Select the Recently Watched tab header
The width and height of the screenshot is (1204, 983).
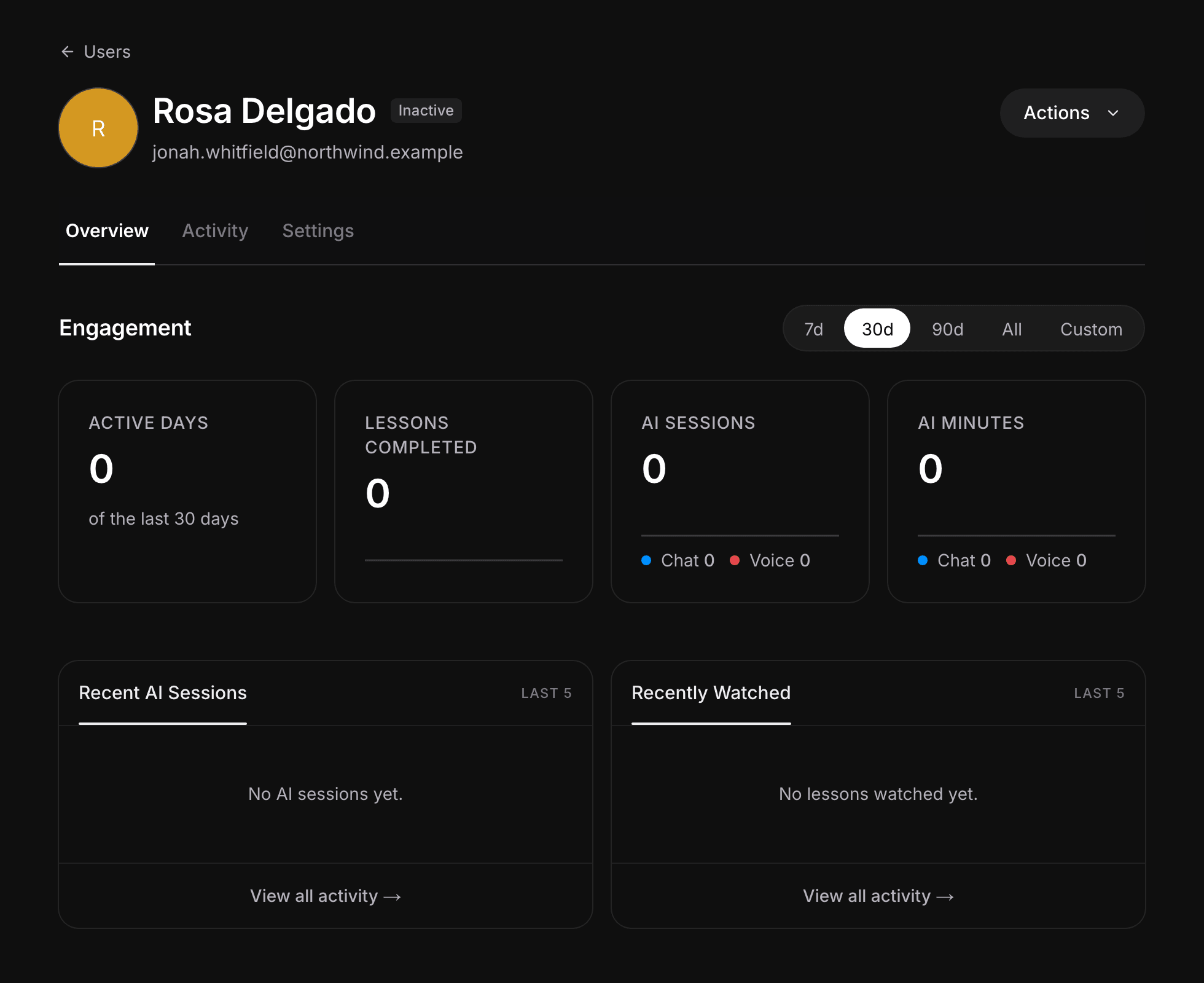coord(711,693)
